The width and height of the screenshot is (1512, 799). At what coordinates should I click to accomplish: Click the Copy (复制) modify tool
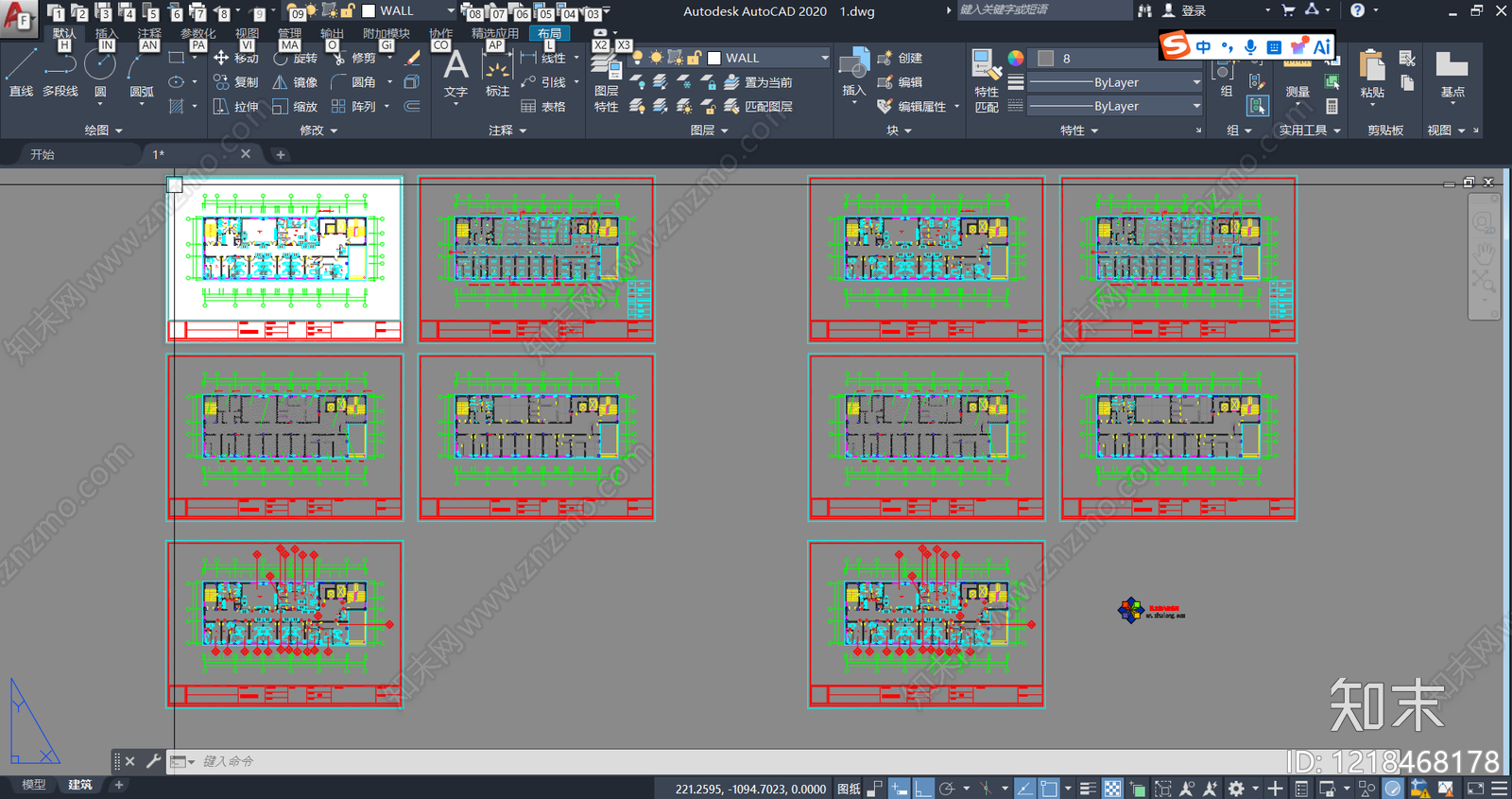[236, 82]
